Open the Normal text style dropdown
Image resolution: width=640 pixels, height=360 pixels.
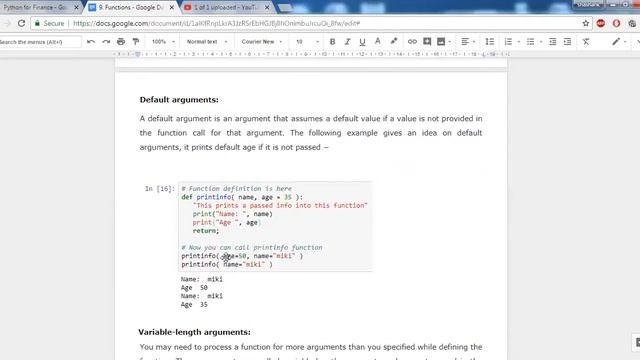coord(207,42)
